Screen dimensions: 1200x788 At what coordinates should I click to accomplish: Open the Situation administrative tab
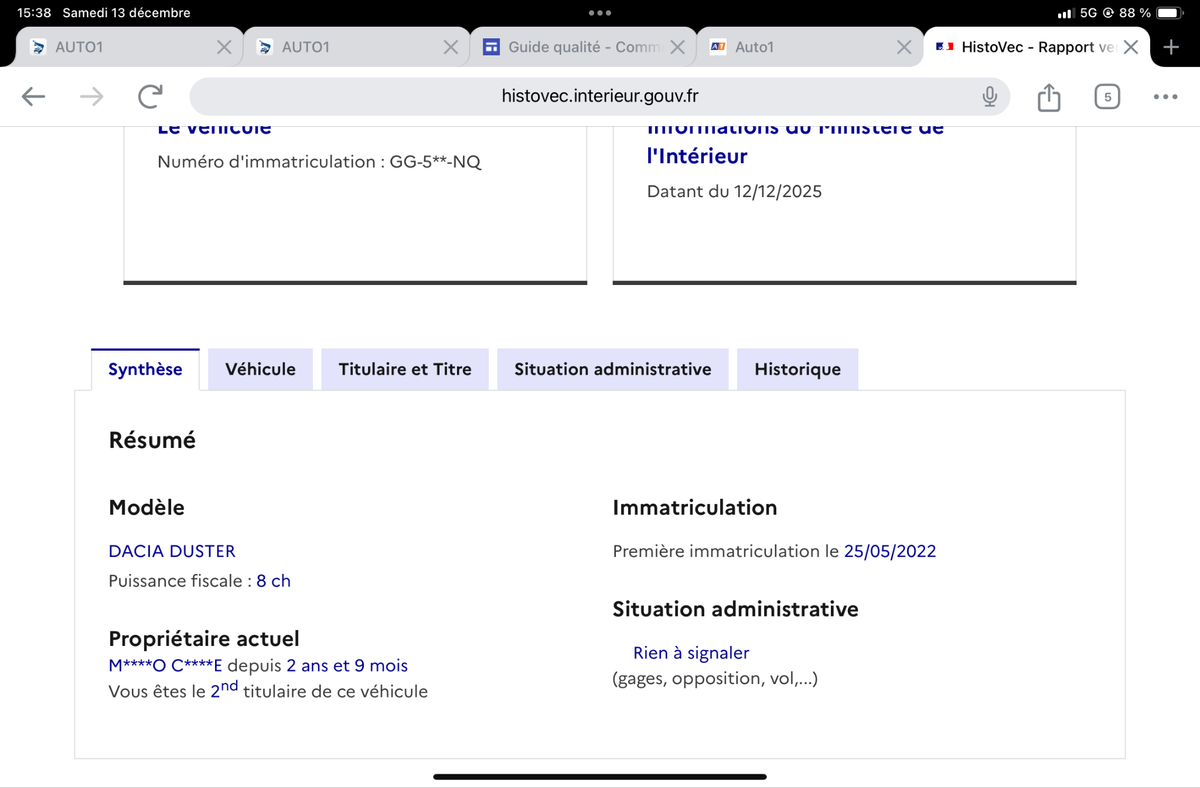pos(613,369)
